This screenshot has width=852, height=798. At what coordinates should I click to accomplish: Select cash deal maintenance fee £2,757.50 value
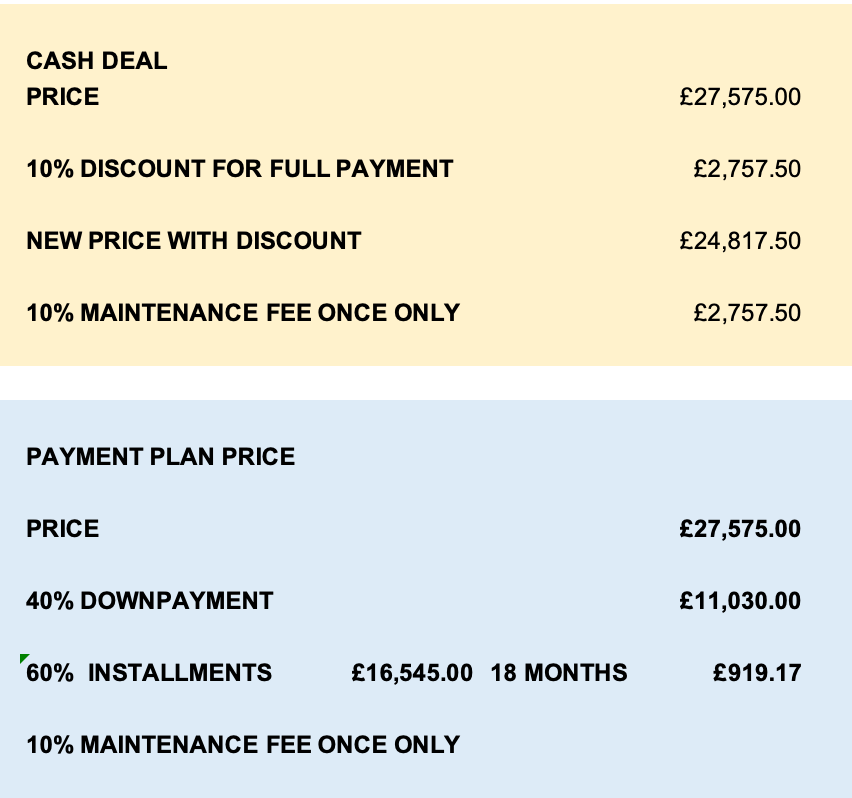click(x=747, y=313)
